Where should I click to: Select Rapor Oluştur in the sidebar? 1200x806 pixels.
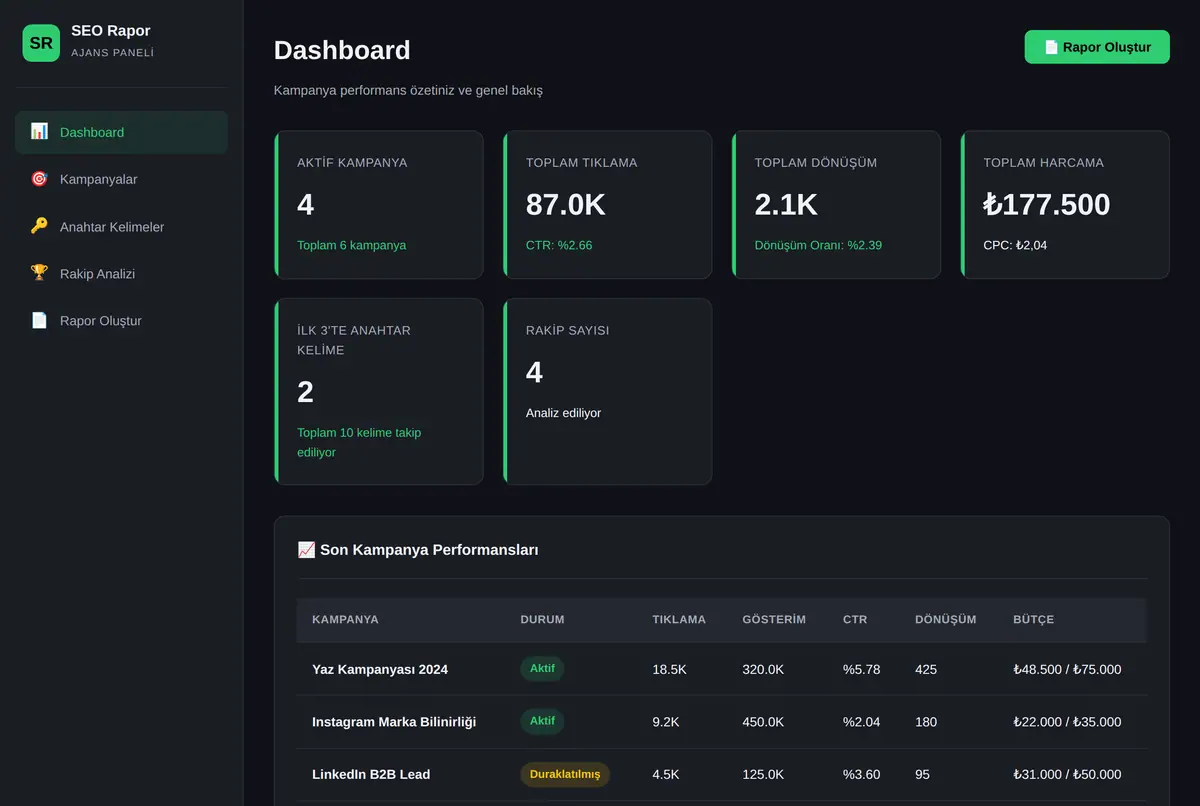tap(121, 320)
